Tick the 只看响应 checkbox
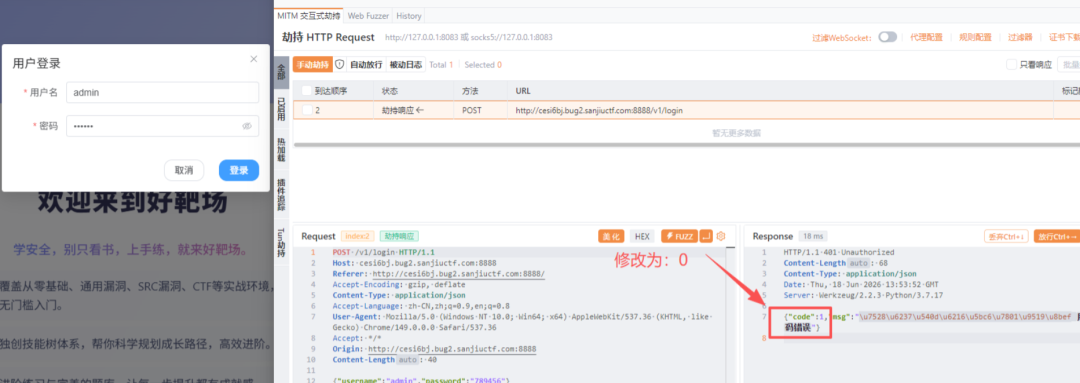The width and height of the screenshot is (1080, 383). coord(1011,65)
